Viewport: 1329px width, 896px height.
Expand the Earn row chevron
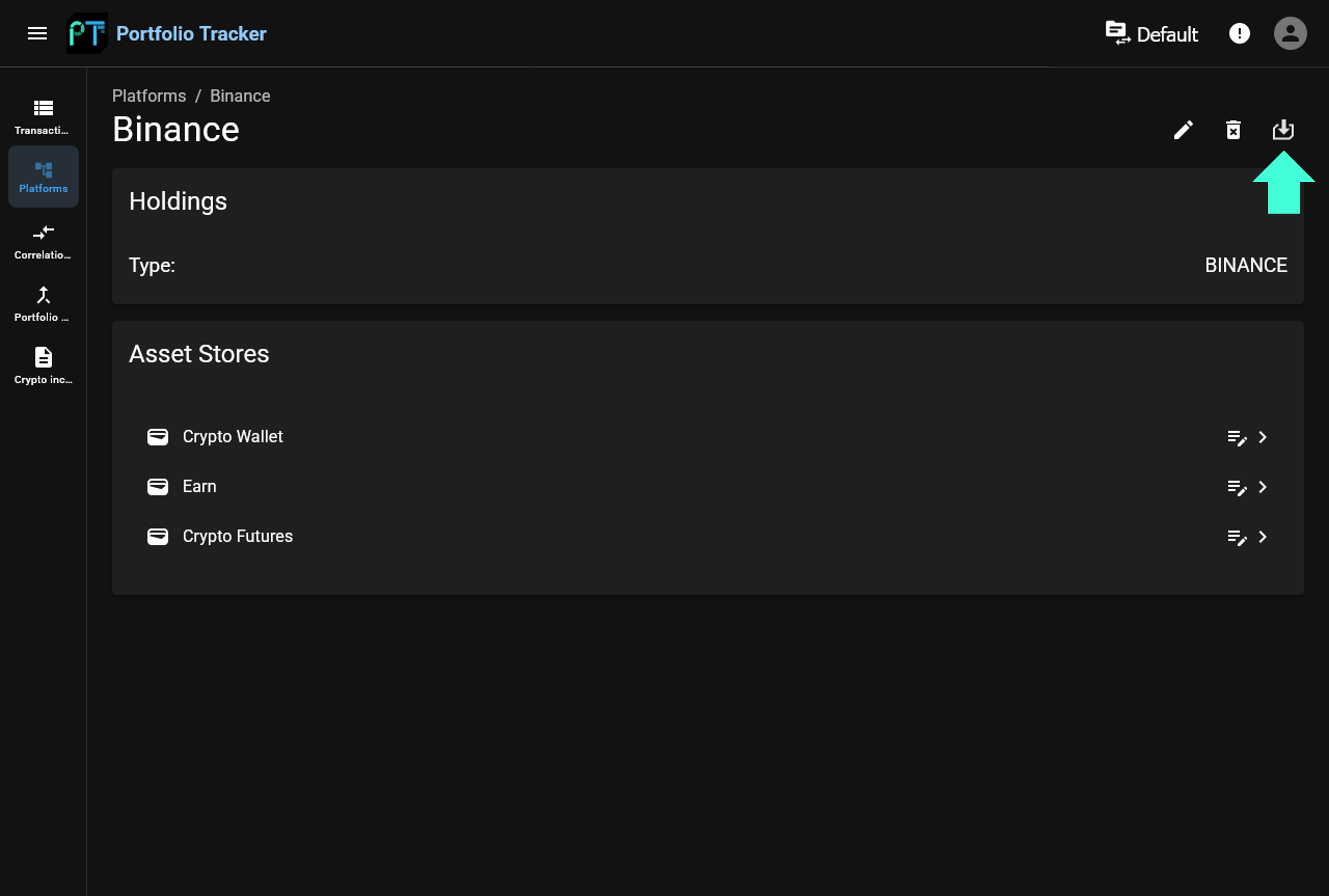(1263, 487)
